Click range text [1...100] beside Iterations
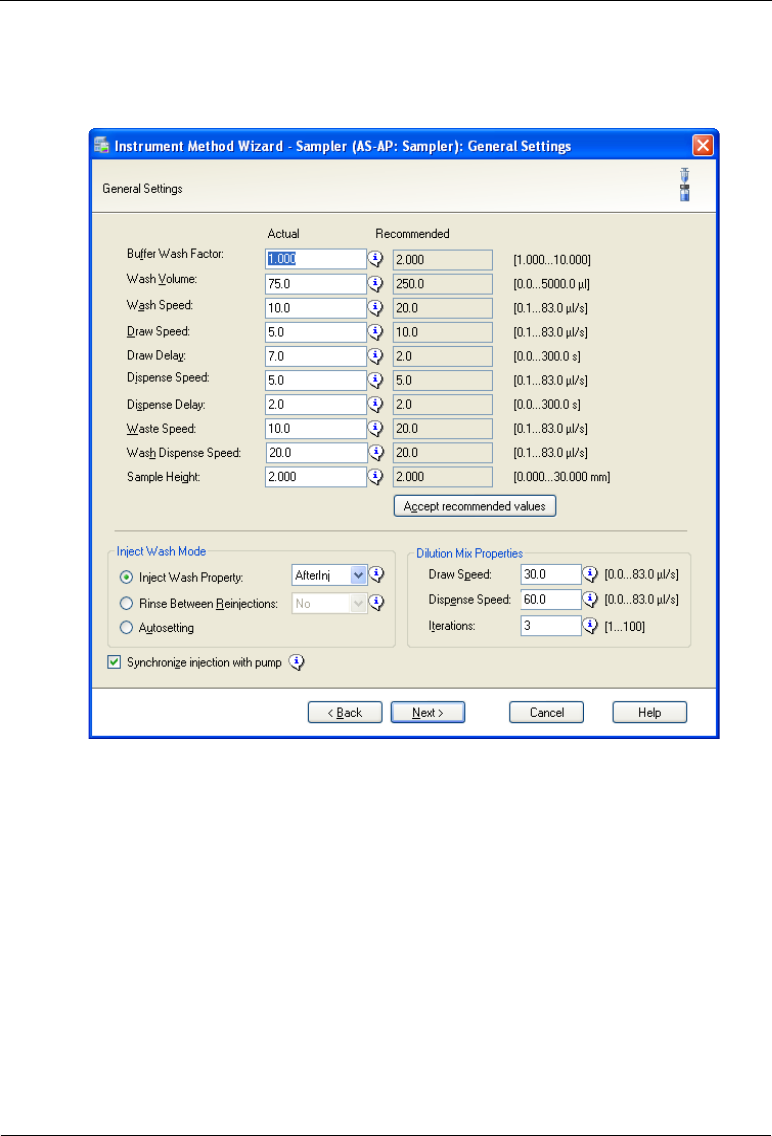This screenshot has width=772, height=1136. [x=624, y=626]
